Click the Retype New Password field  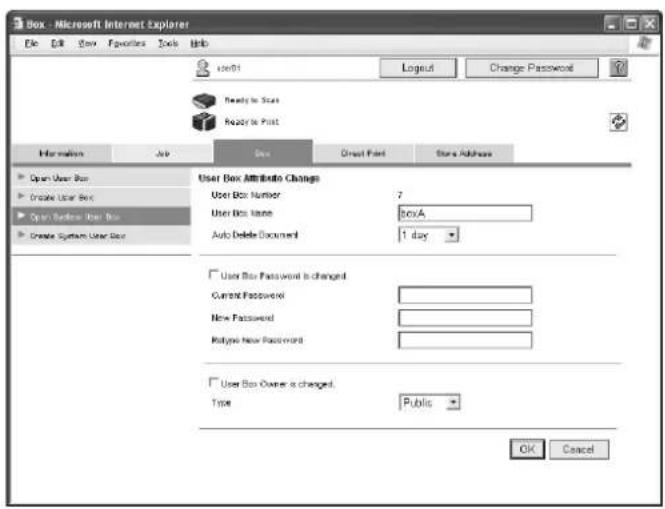pos(465,340)
